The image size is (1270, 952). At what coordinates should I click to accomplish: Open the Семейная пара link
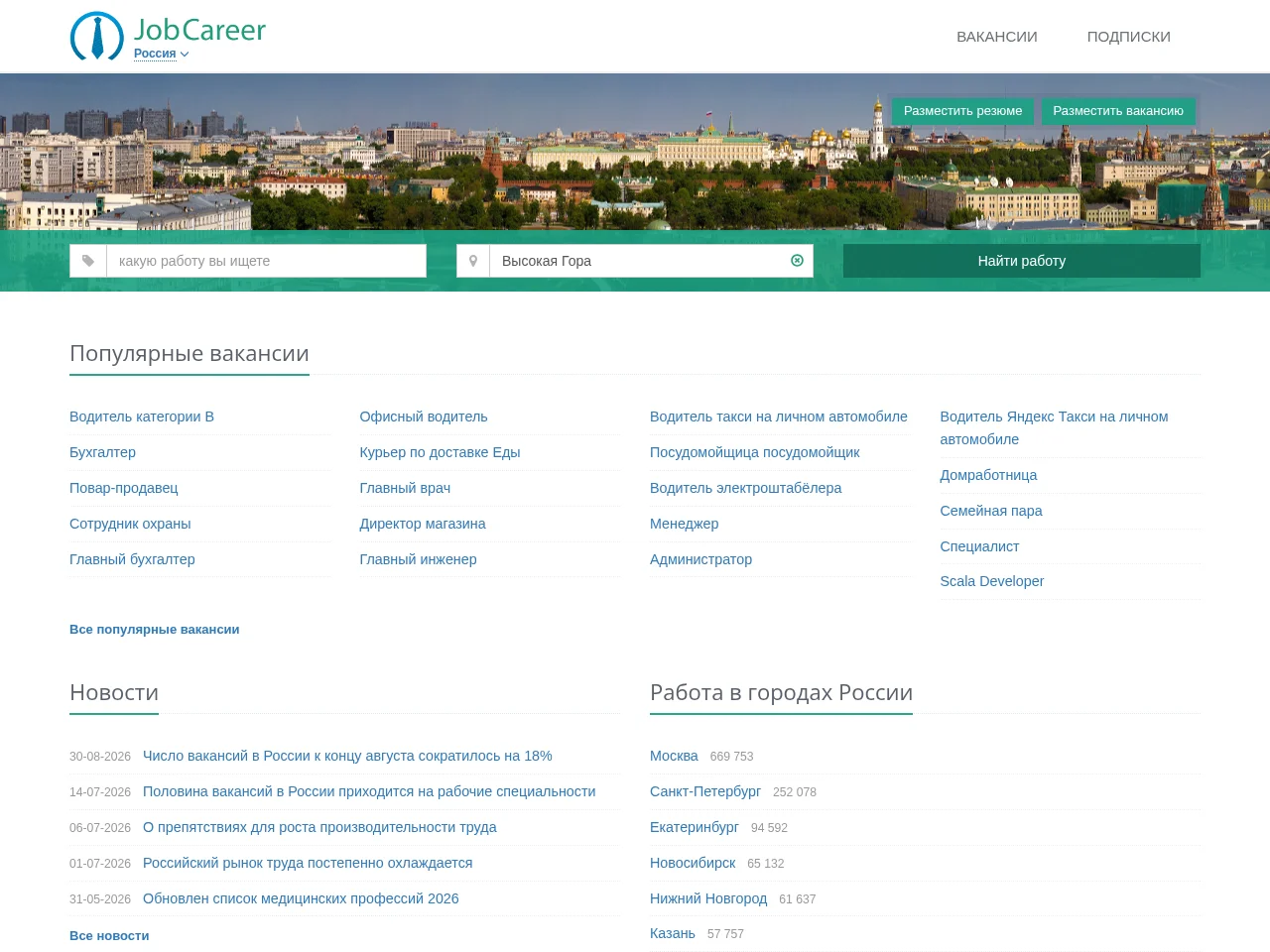tap(990, 511)
